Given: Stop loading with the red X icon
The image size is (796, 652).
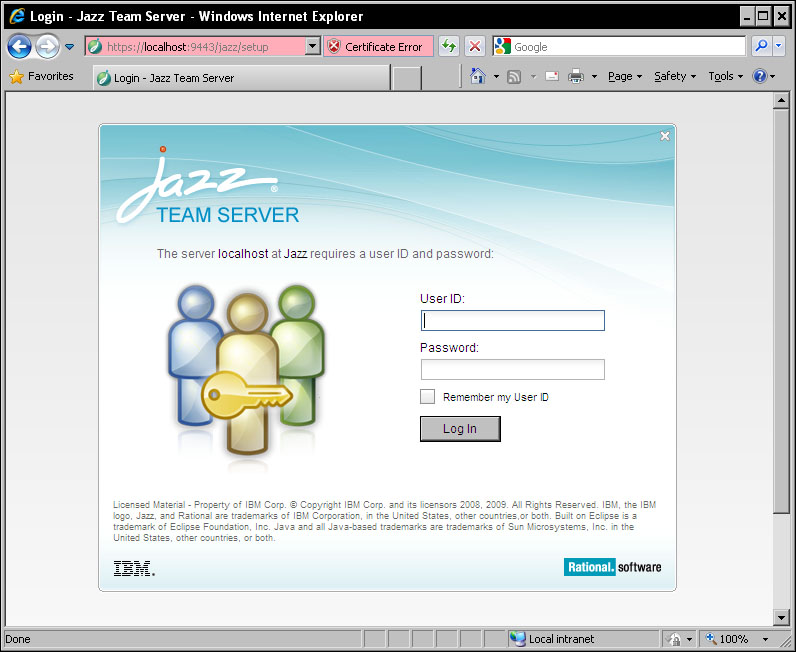Looking at the screenshot, I should point(475,47).
